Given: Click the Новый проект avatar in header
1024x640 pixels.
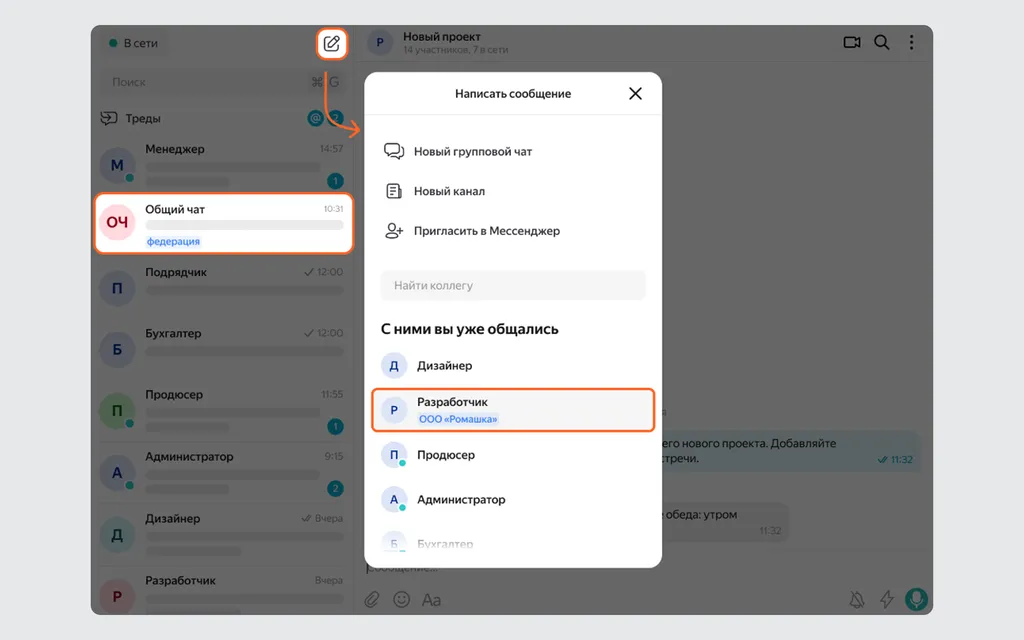Looking at the screenshot, I should click(x=380, y=43).
